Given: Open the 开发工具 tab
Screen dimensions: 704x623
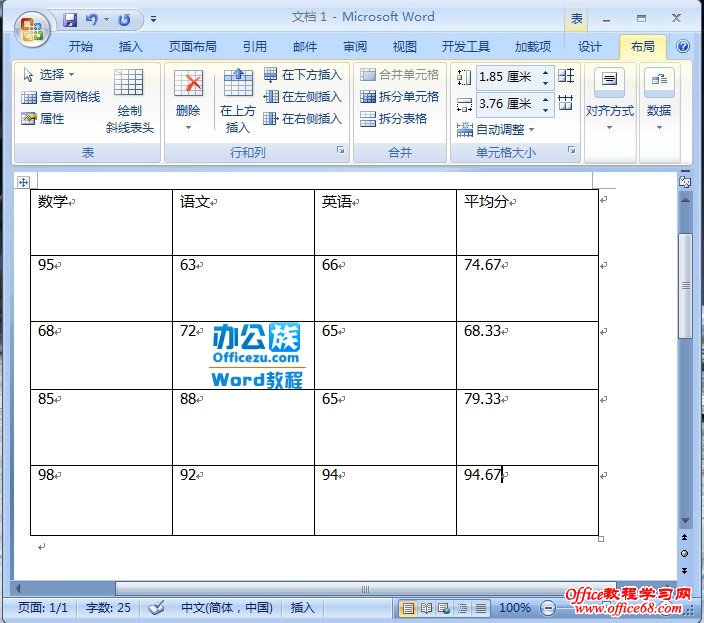Looking at the screenshot, I should 466,47.
